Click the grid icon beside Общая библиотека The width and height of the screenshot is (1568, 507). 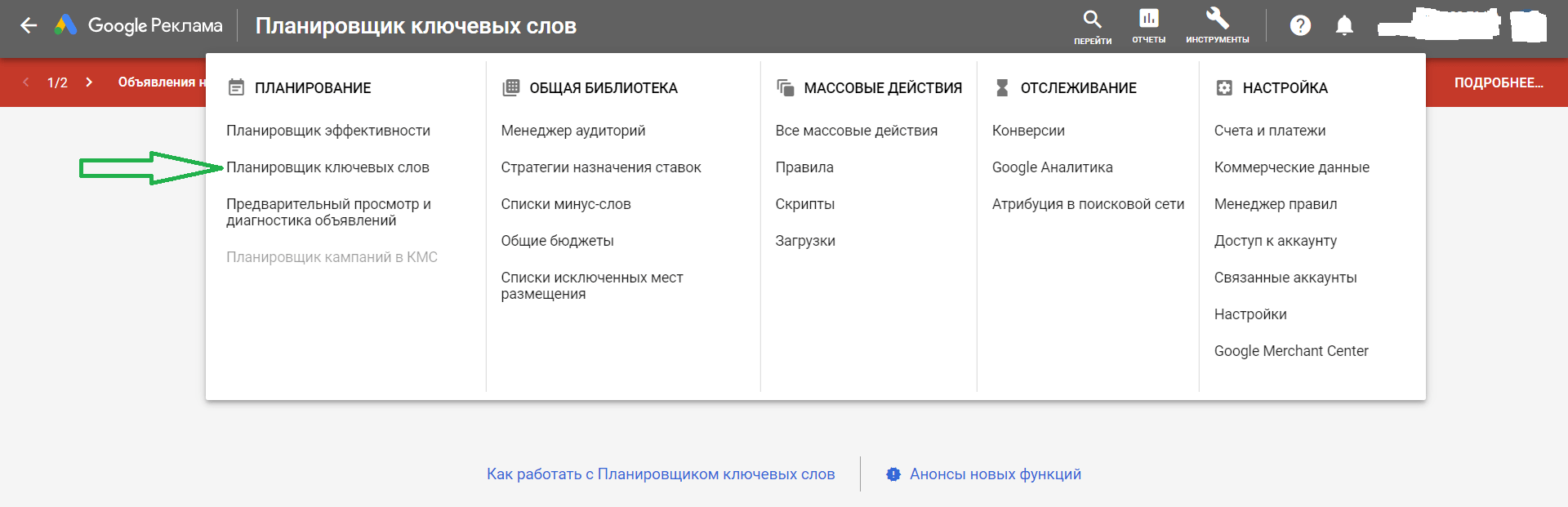[511, 87]
